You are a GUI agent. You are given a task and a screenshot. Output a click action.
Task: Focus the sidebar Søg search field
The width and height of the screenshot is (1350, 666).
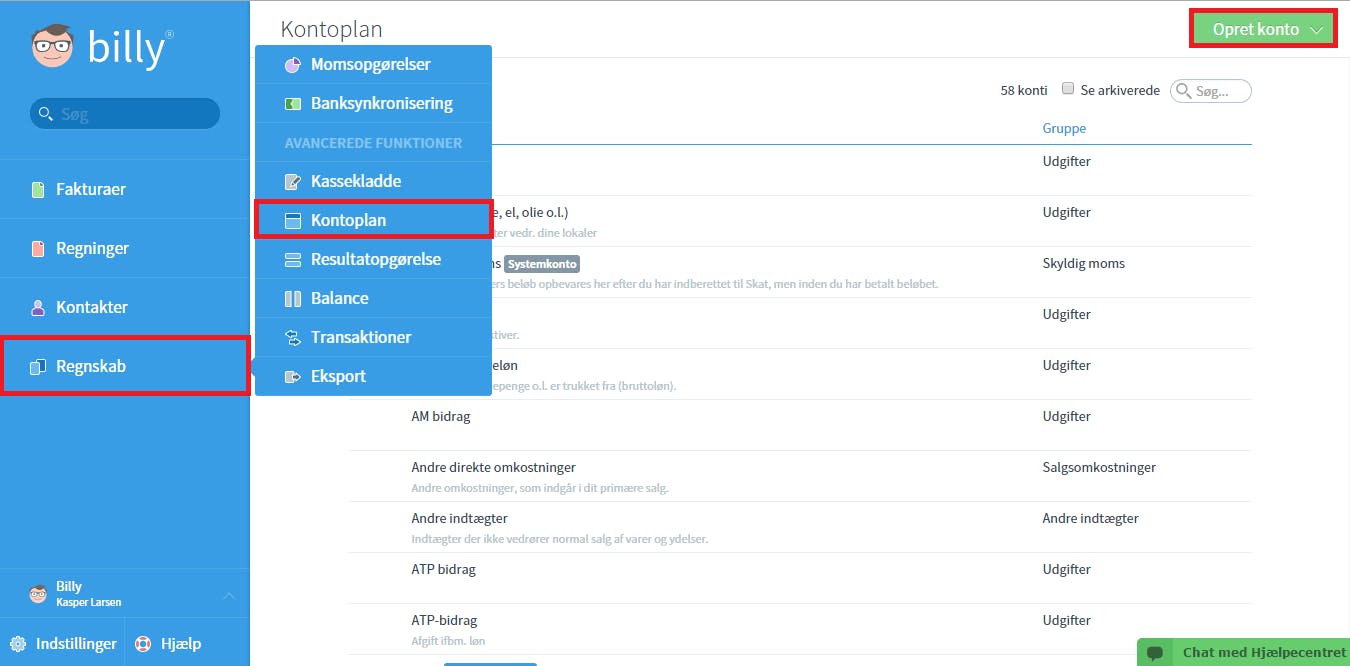[125, 114]
